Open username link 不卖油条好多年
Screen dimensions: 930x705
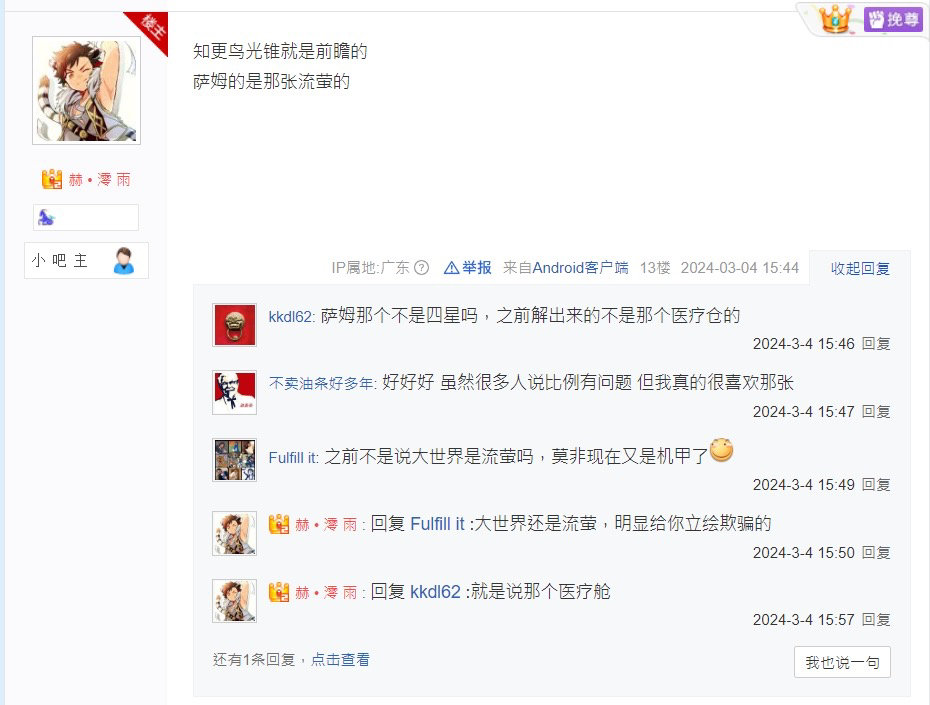[x=321, y=383]
